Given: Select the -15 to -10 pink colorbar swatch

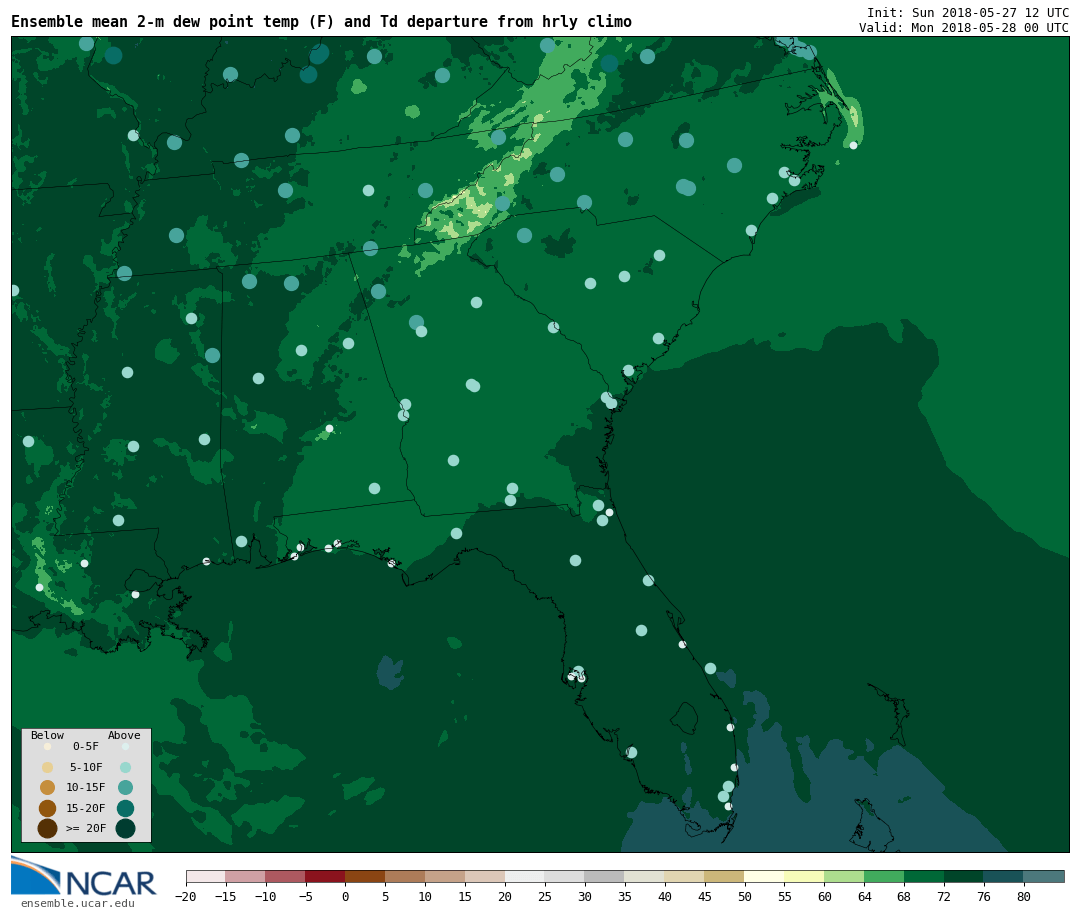Looking at the screenshot, I should click(246, 876).
